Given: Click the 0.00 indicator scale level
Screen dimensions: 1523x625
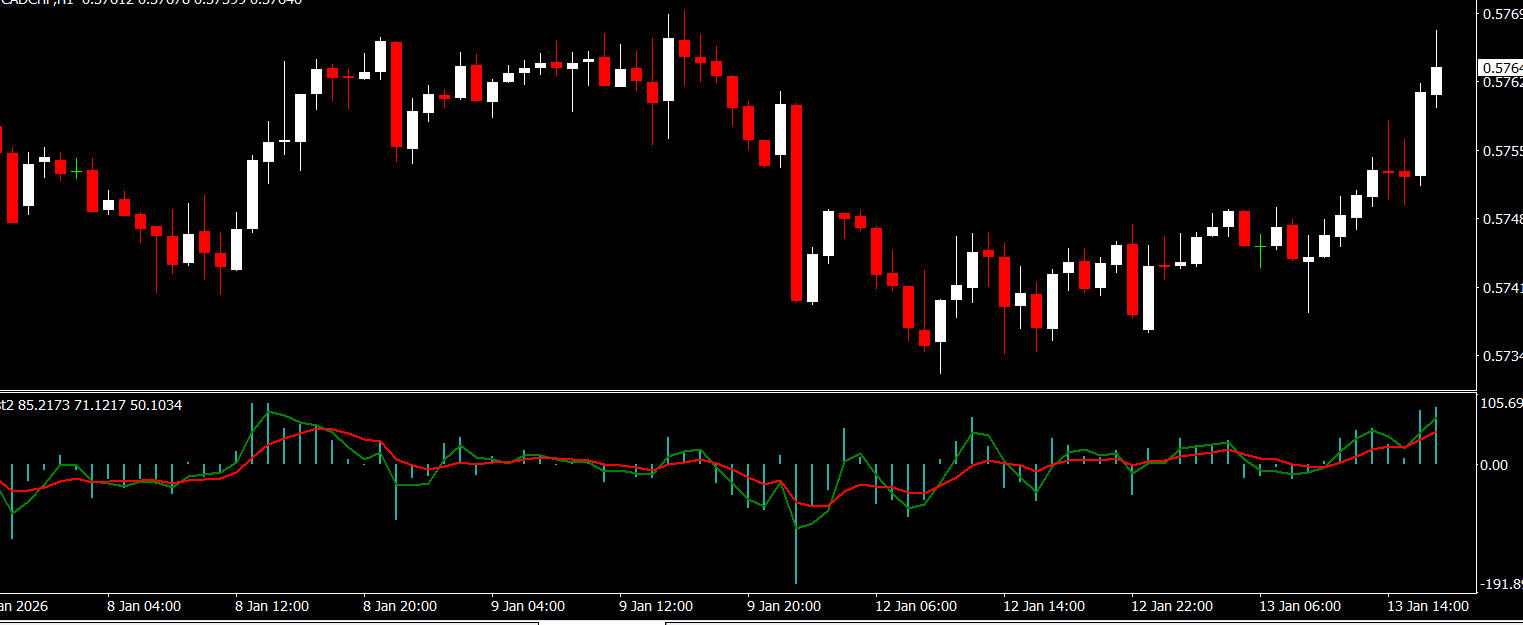Looking at the screenshot, I should point(1496,465).
